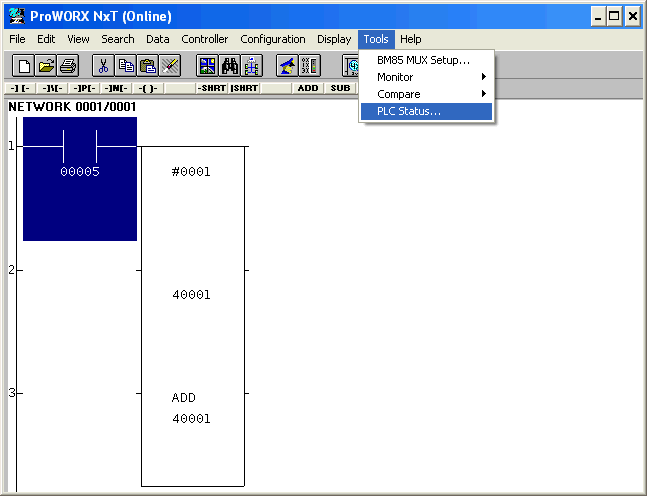Image resolution: width=647 pixels, height=496 pixels.
Task: Expand the Compare submenu
Action: click(x=426, y=94)
